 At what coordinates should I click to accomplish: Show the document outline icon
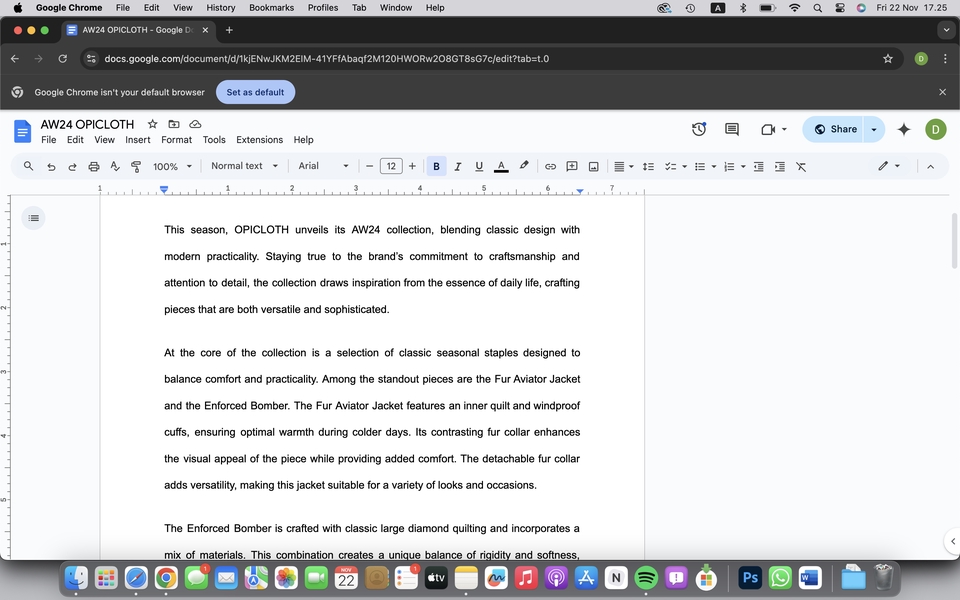pyautogui.click(x=33, y=217)
